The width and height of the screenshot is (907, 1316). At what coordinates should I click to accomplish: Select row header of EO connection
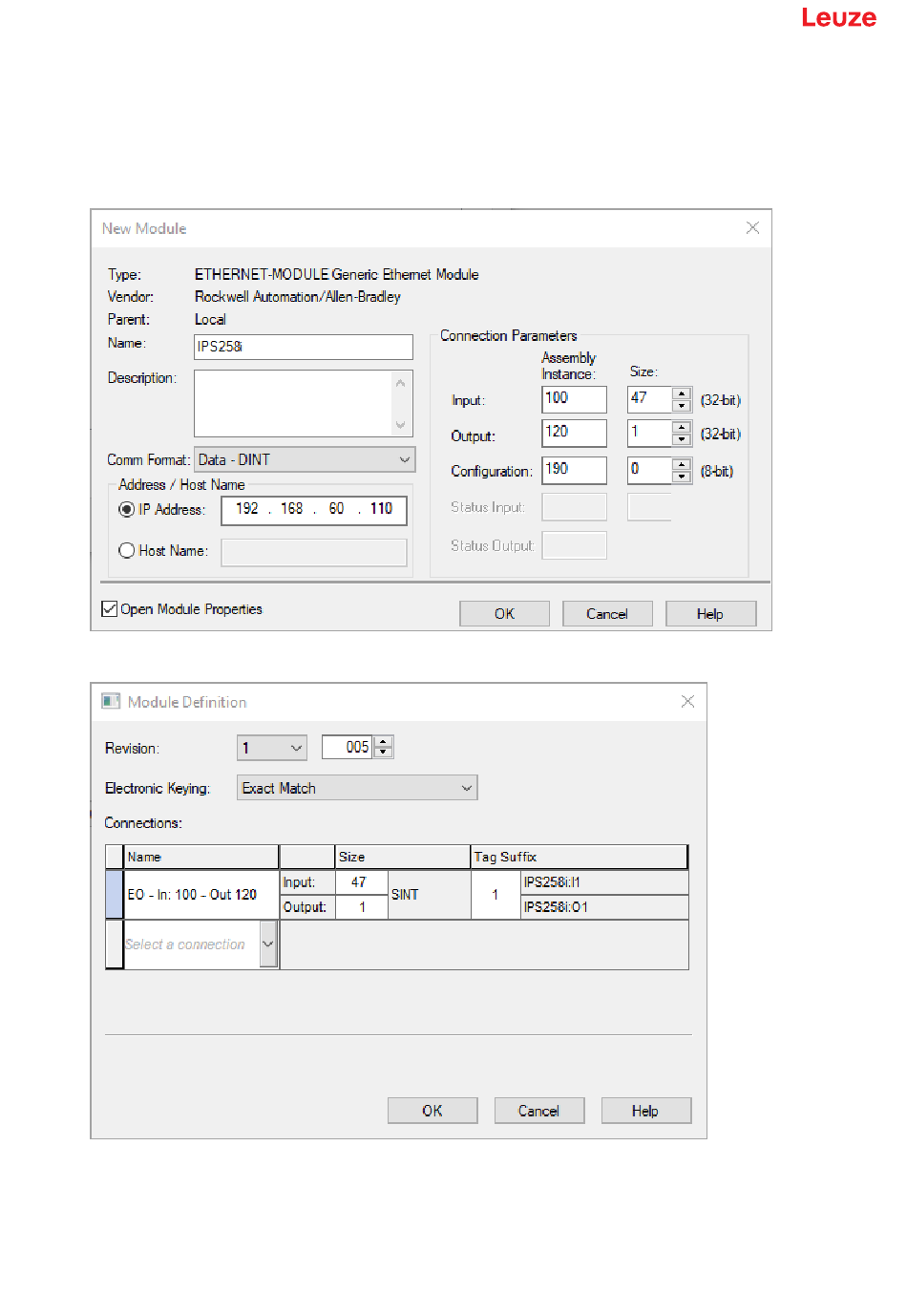114,895
